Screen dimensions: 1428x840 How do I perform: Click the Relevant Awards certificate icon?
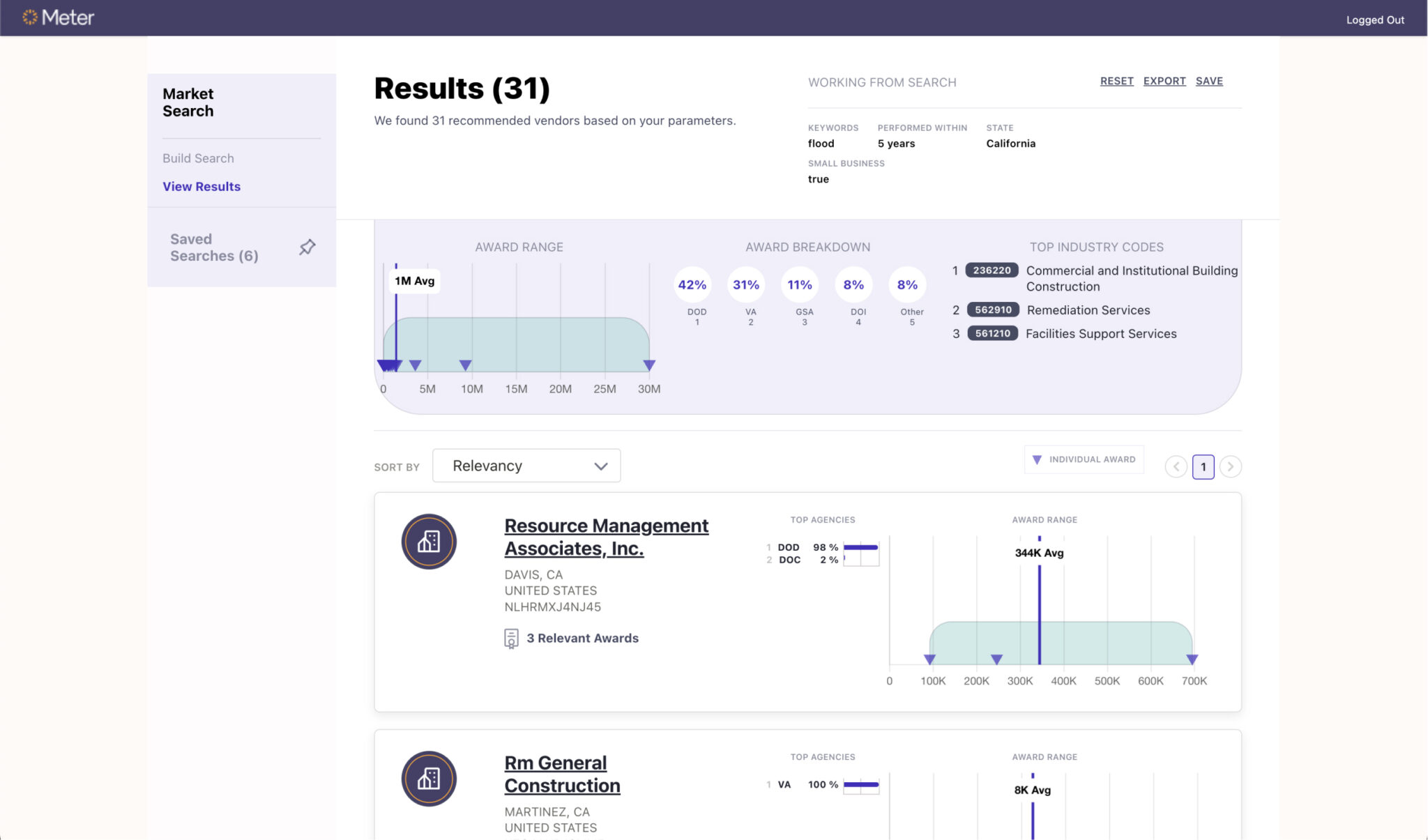(x=511, y=639)
